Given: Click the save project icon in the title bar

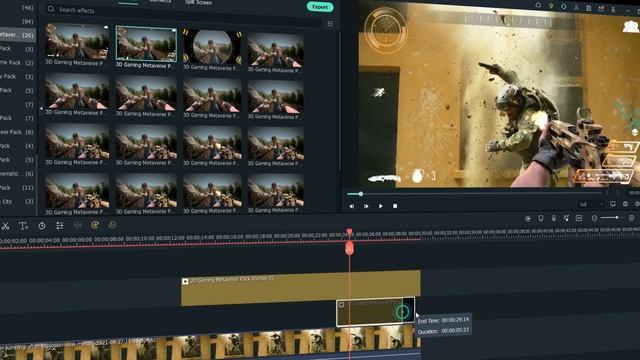Looking at the screenshot, I should point(589,8).
